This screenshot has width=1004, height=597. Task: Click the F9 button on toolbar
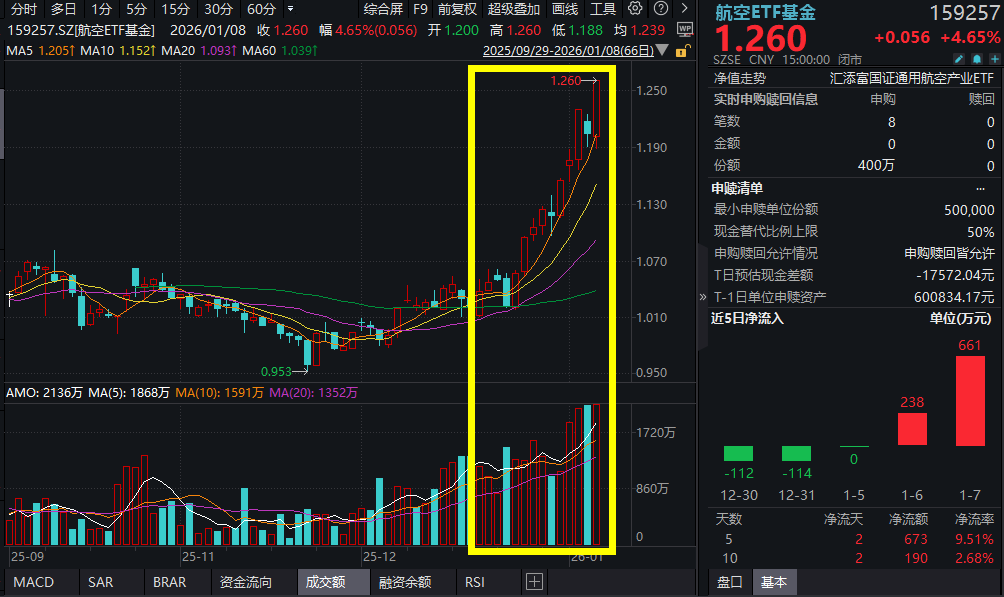pos(419,8)
